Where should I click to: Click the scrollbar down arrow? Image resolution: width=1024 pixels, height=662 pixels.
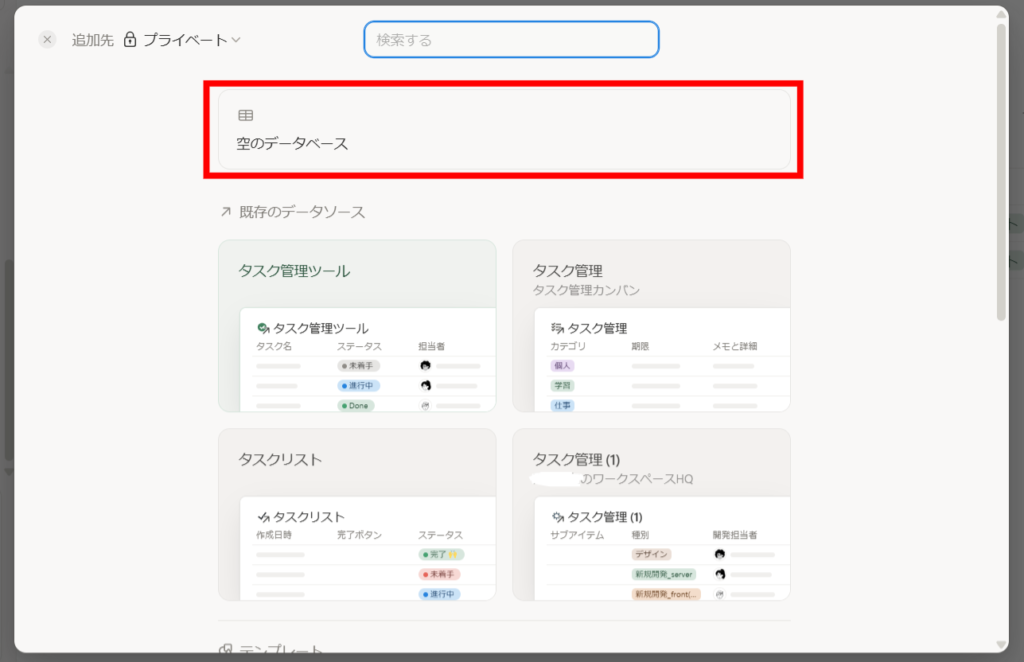pyautogui.click(x=1001, y=644)
